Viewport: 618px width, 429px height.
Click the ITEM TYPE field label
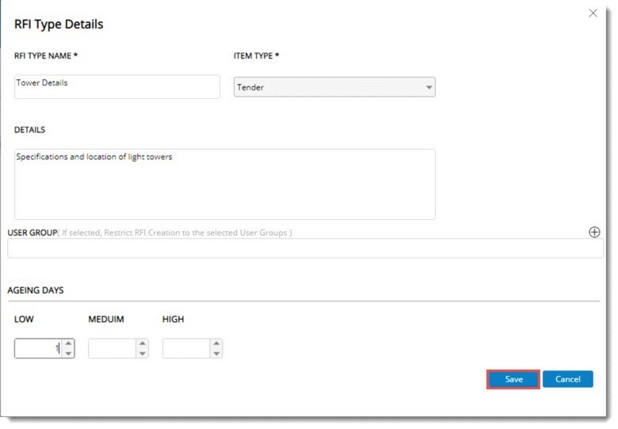[x=255, y=55]
